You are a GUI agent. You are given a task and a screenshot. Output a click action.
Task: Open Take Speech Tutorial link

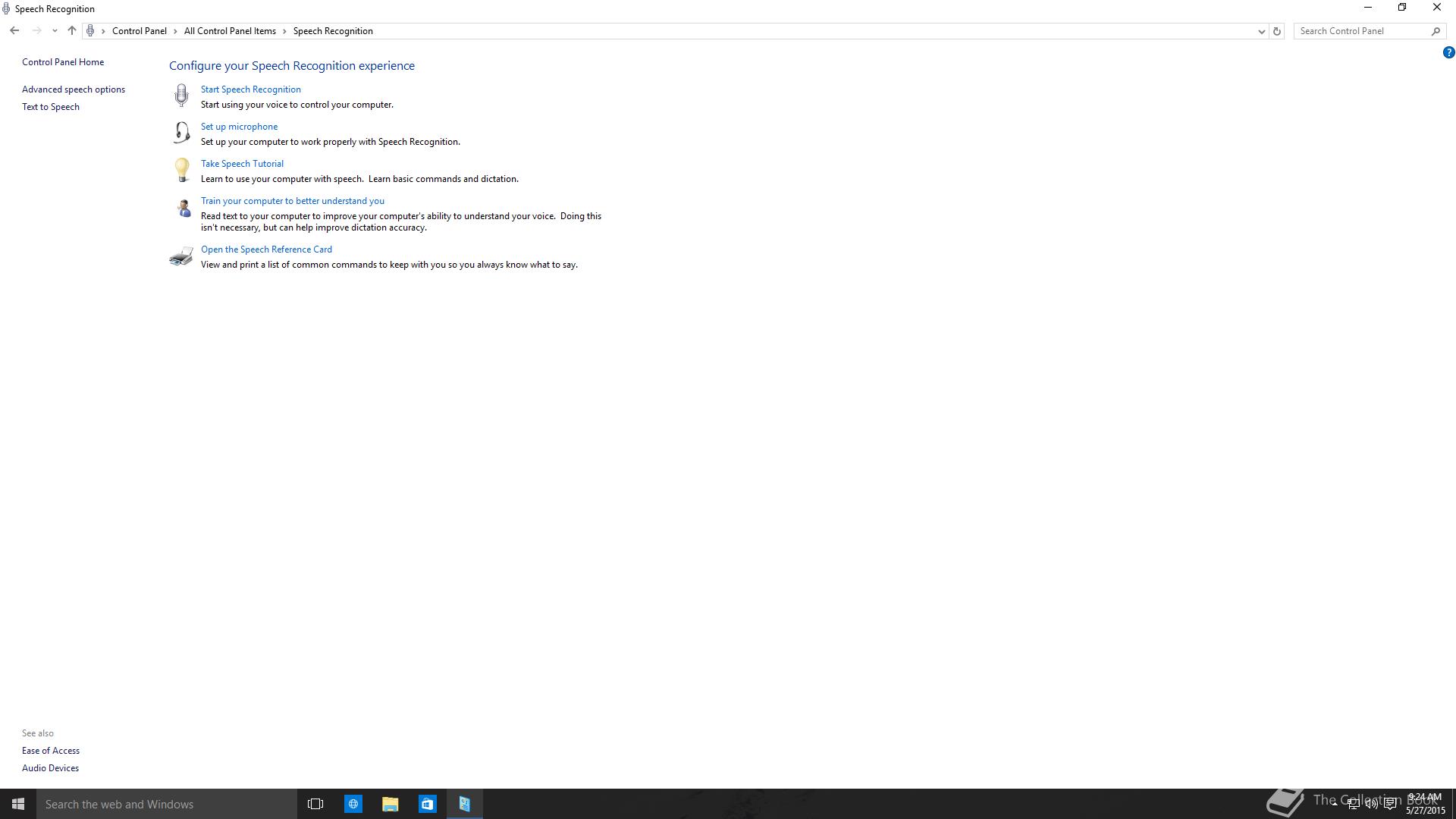coord(242,164)
